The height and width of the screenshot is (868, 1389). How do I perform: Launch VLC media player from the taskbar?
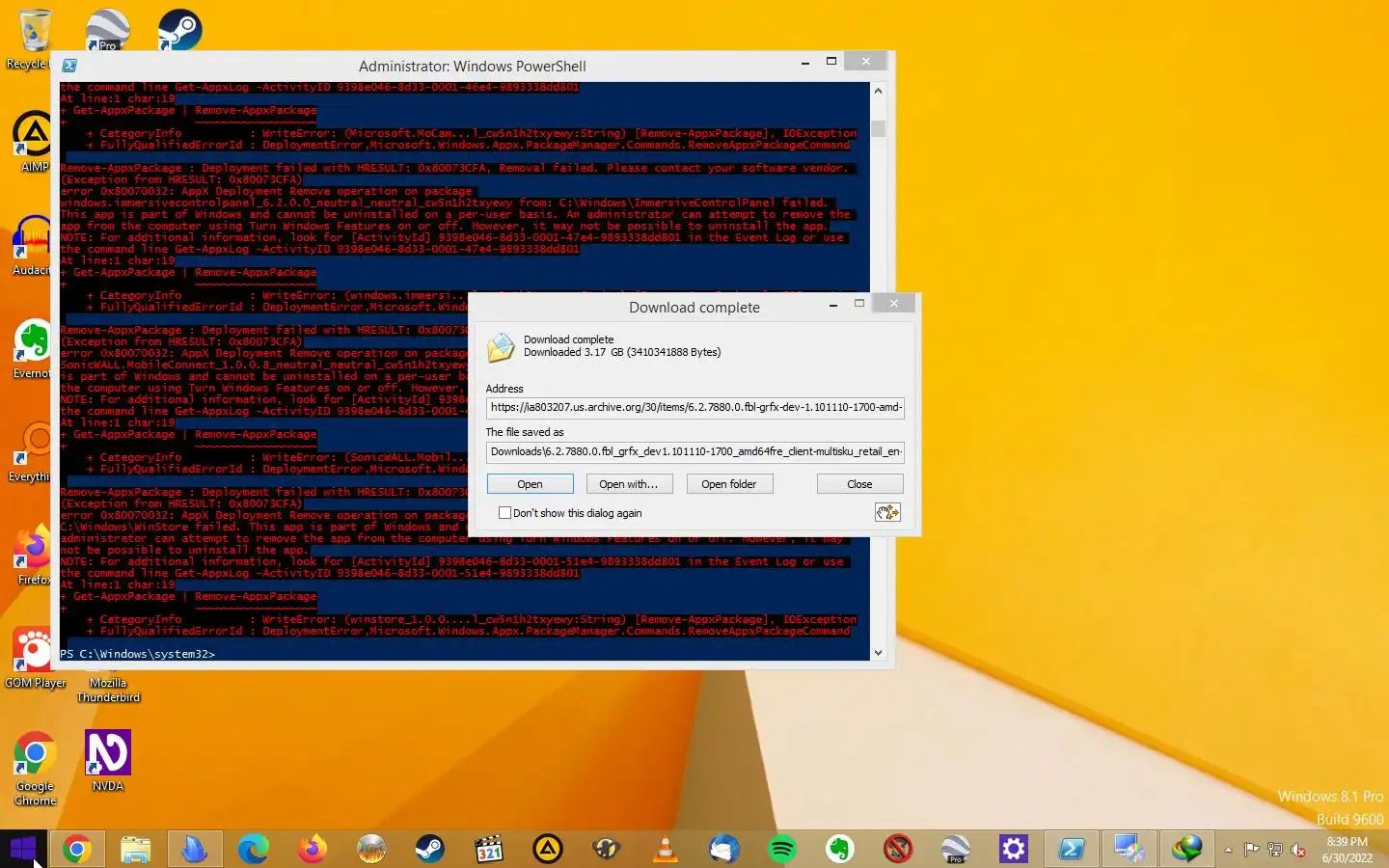[x=665, y=849]
